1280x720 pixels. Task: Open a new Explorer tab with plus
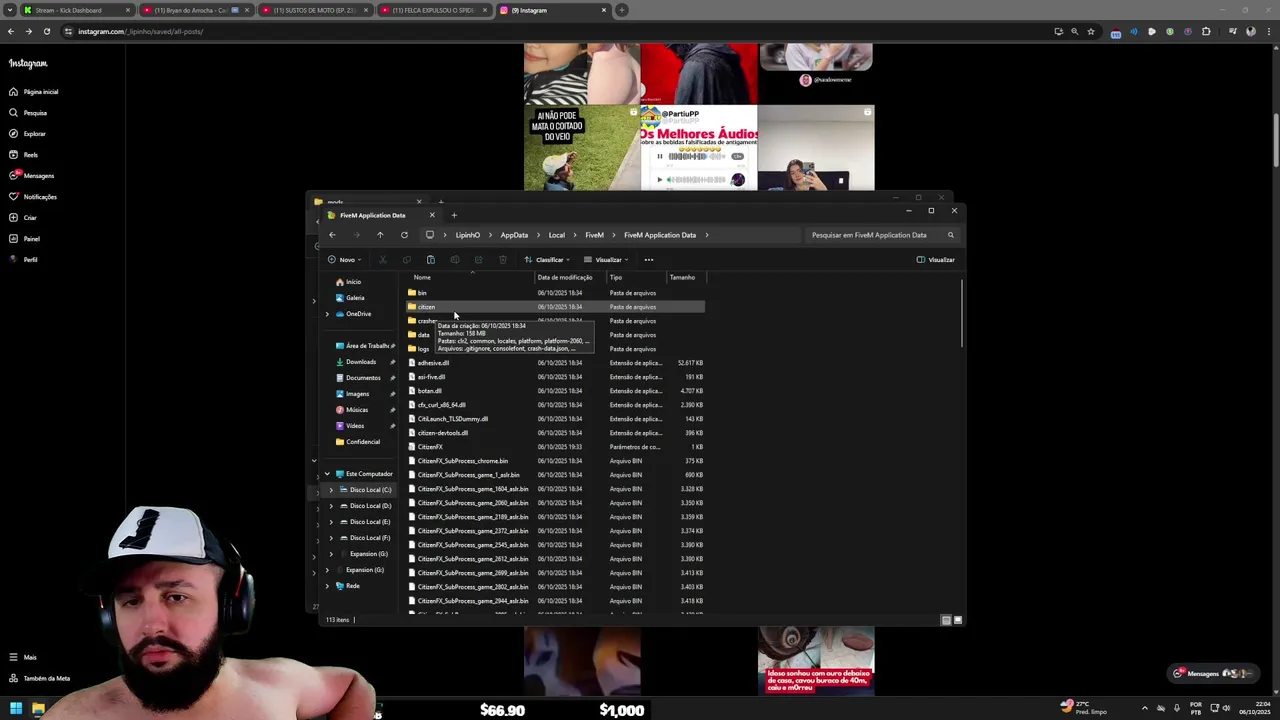pos(454,215)
